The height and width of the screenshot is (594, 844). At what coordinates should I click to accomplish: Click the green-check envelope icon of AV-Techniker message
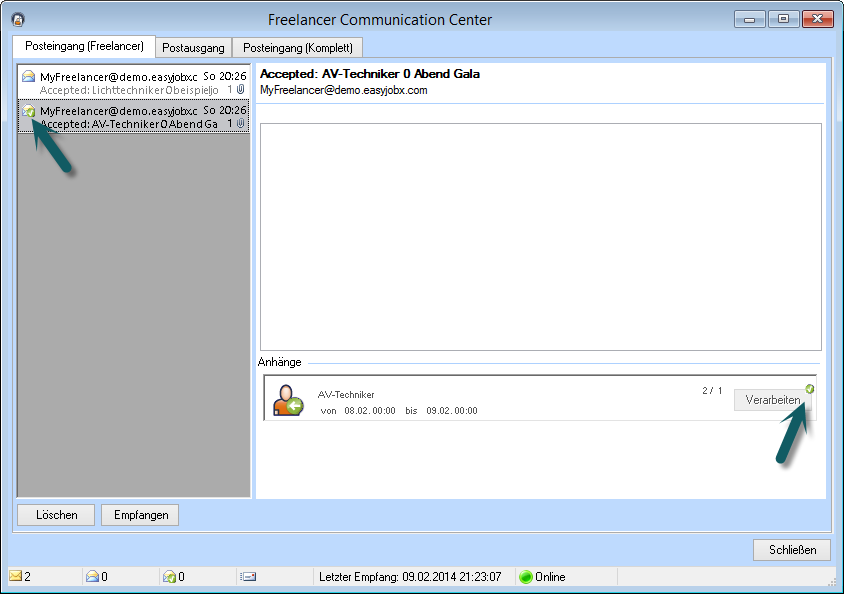(x=29, y=111)
